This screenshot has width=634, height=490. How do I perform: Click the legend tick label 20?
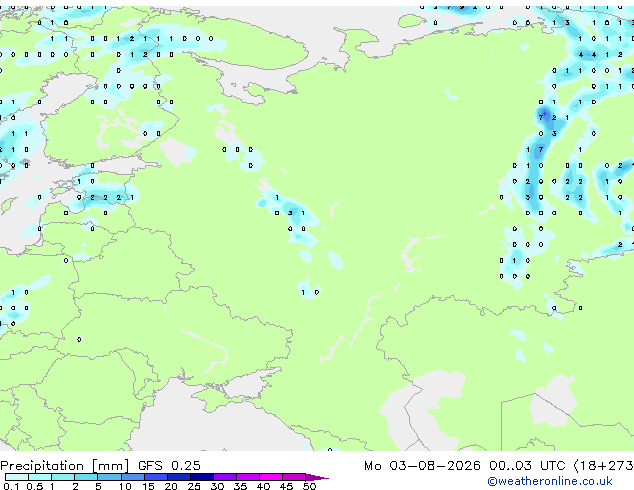(x=171, y=486)
